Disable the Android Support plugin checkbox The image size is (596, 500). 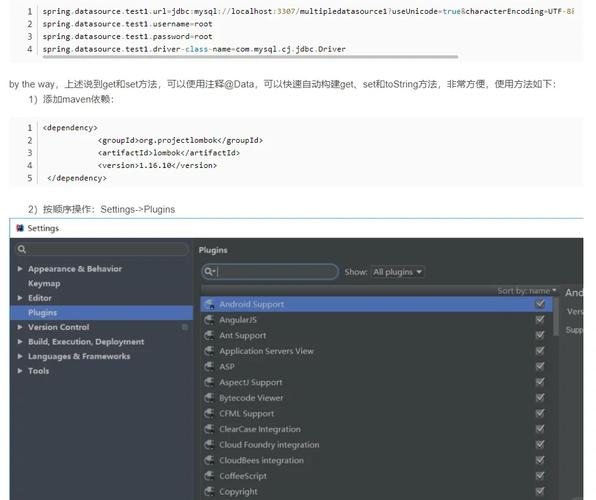pyautogui.click(x=540, y=304)
